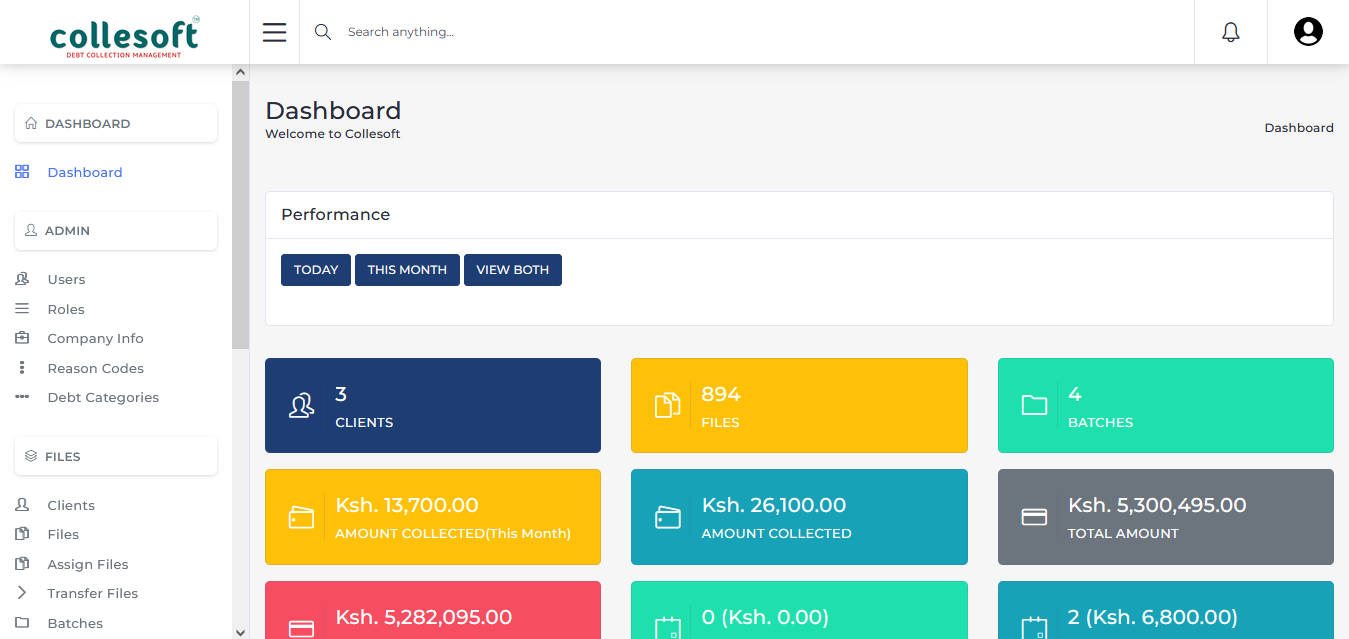Click the TODAY performance button
Screen dimensions: 1349x639
[x=316, y=270]
